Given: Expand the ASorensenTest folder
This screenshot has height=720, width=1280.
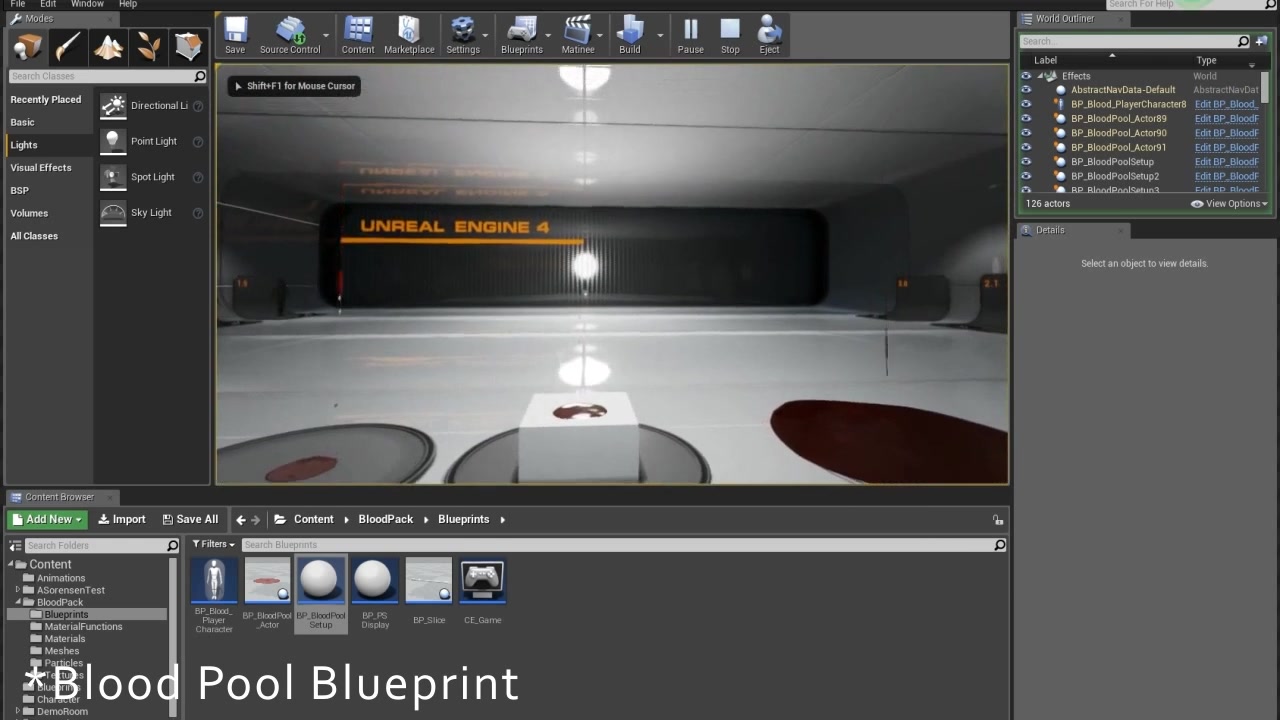Looking at the screenshot, I should [18, 590].
